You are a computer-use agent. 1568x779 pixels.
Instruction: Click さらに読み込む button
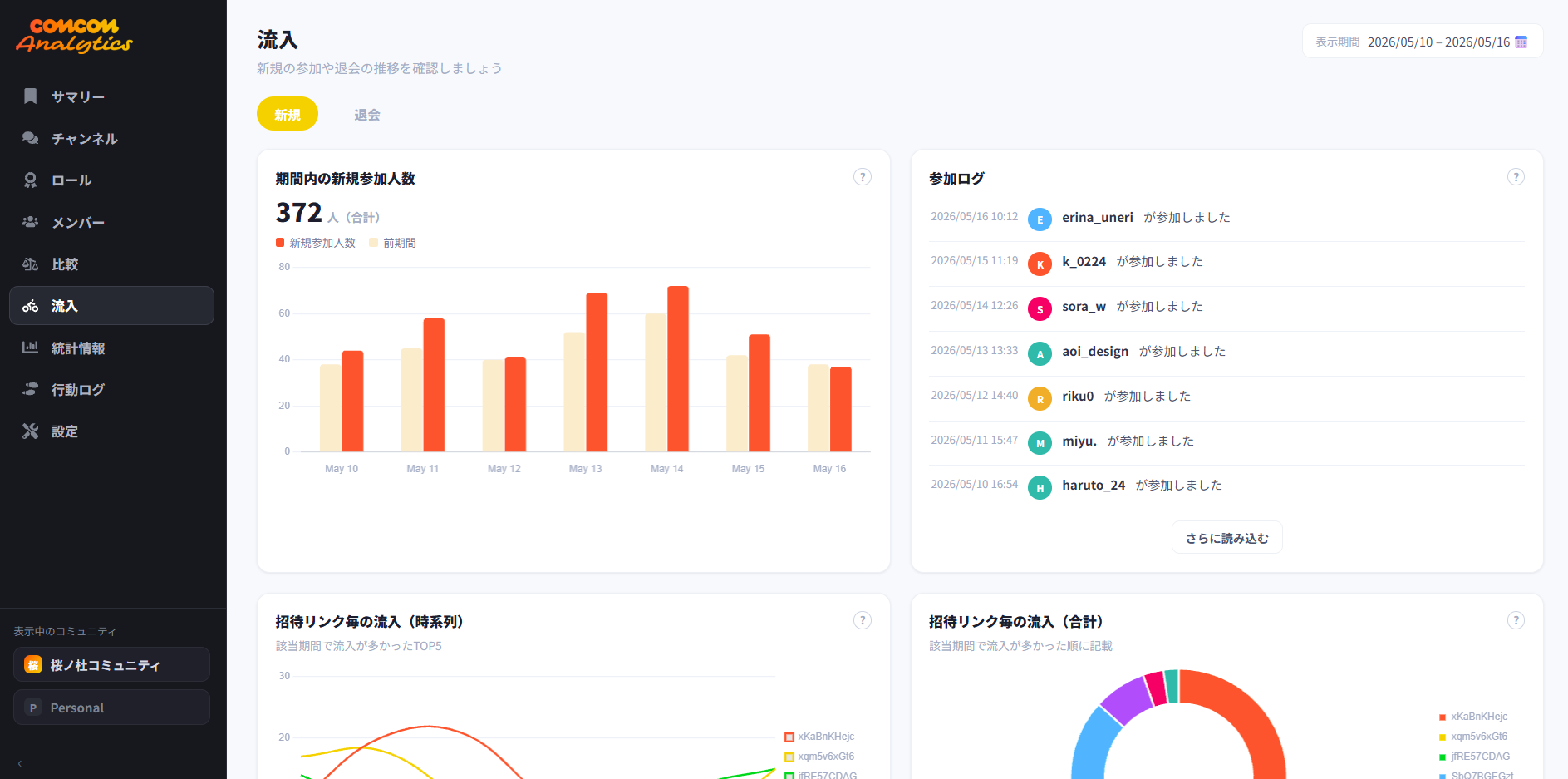1227,538
